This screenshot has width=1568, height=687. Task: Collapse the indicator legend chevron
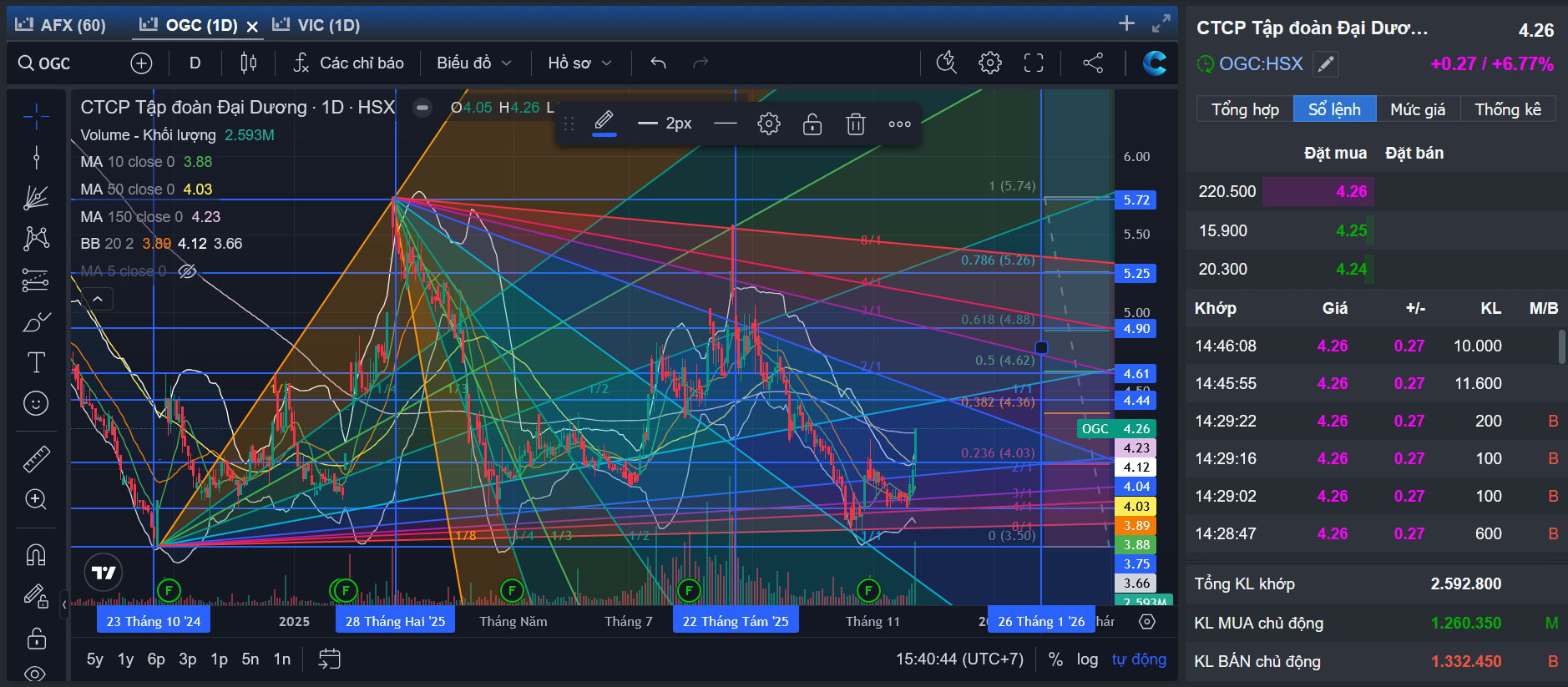pyautogui.click(x=98, y=299)
